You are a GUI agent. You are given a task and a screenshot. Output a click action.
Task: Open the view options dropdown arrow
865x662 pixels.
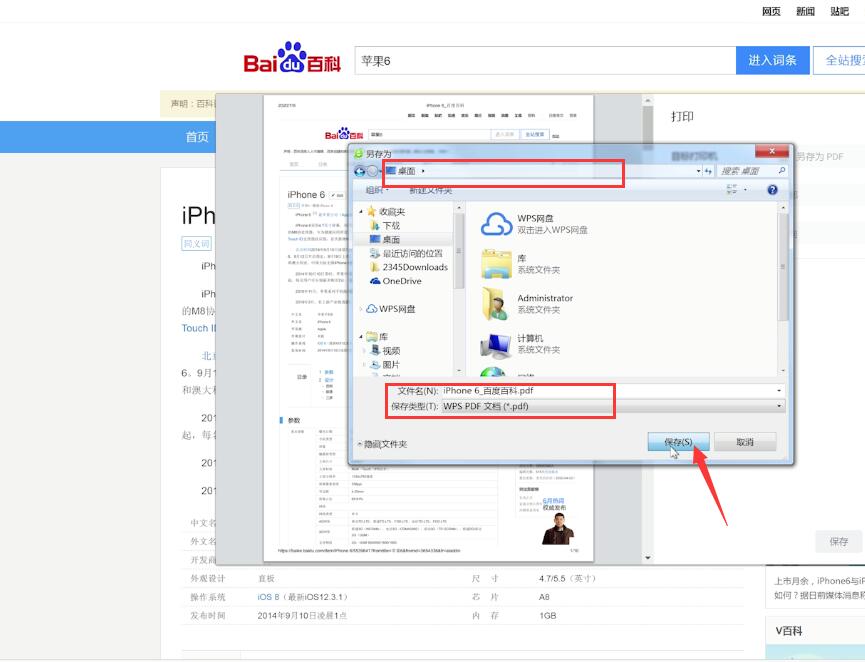tap(745, 190)
